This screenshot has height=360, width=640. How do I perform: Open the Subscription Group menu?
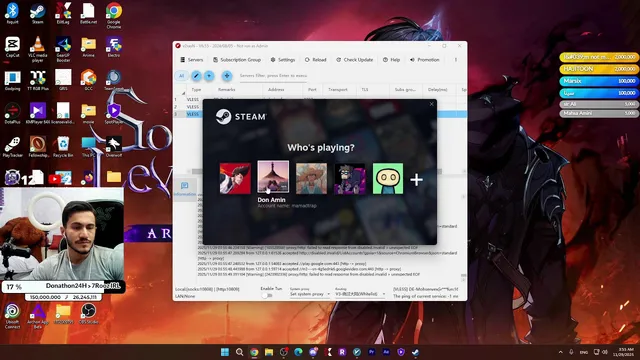(x=237, y=60)
